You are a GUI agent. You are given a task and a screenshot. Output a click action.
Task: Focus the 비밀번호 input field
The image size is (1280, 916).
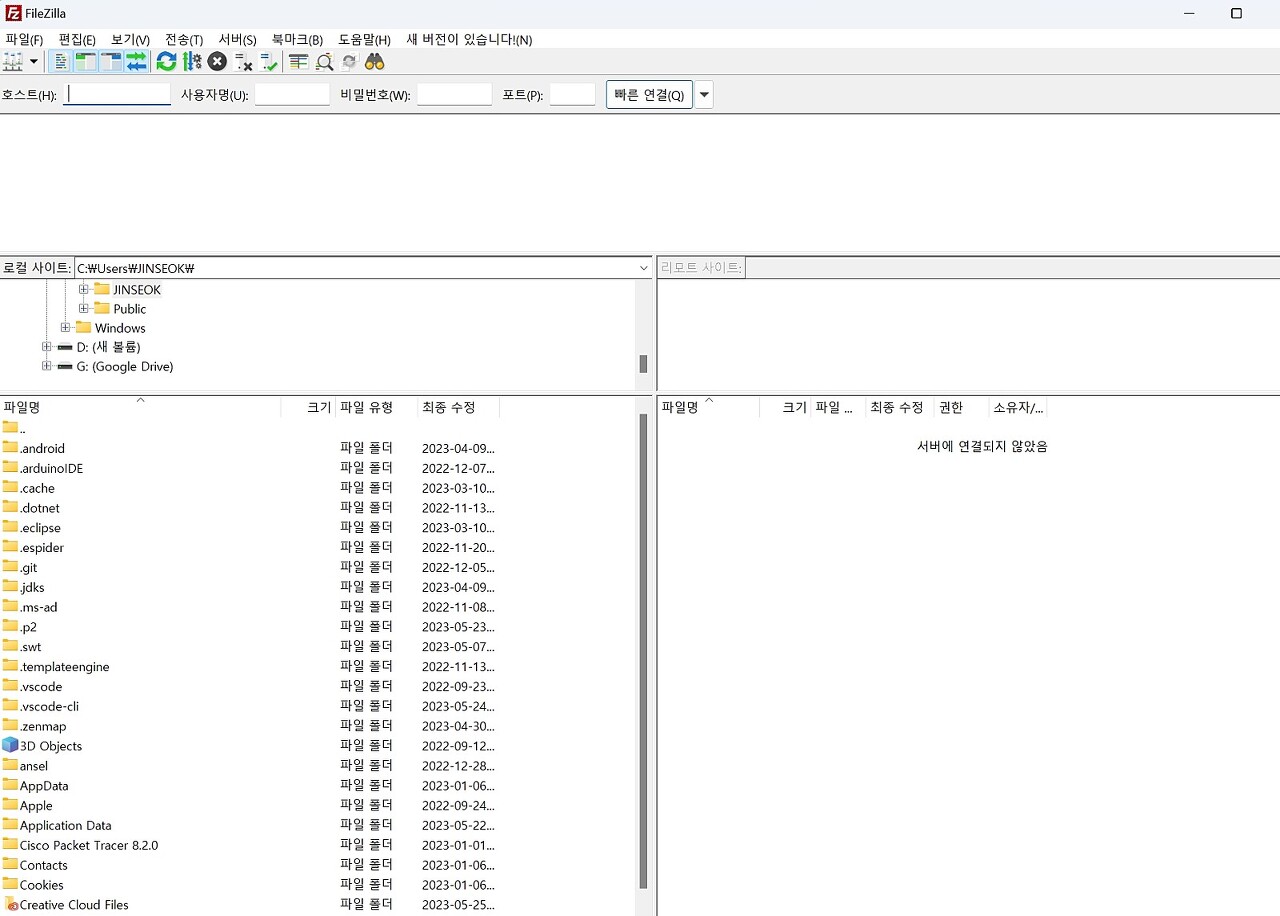(x=454, y=95)
